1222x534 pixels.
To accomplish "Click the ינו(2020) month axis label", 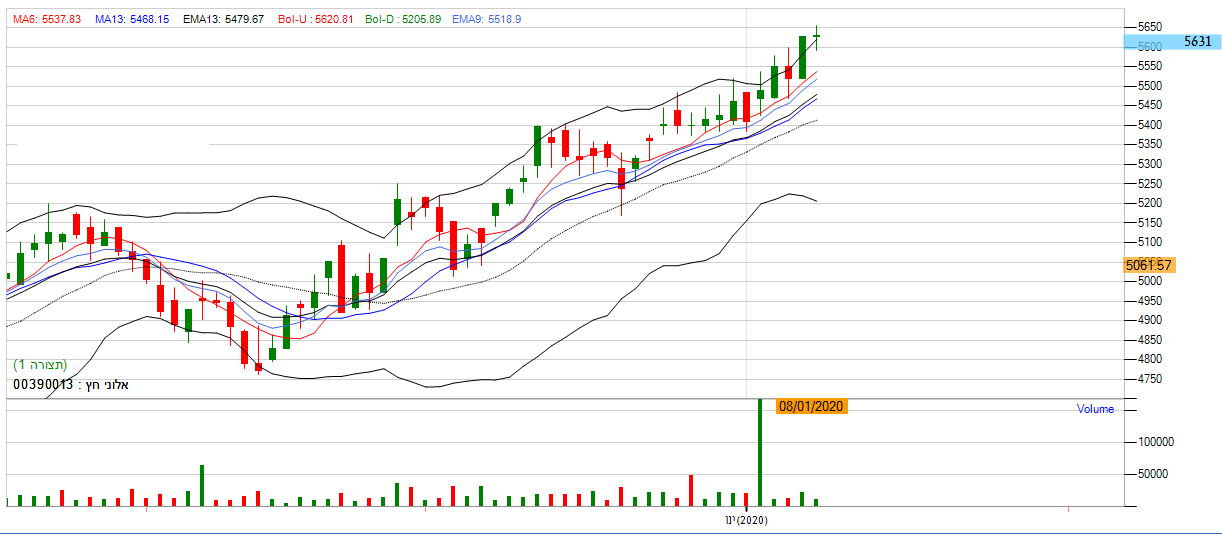I will 746,520.
